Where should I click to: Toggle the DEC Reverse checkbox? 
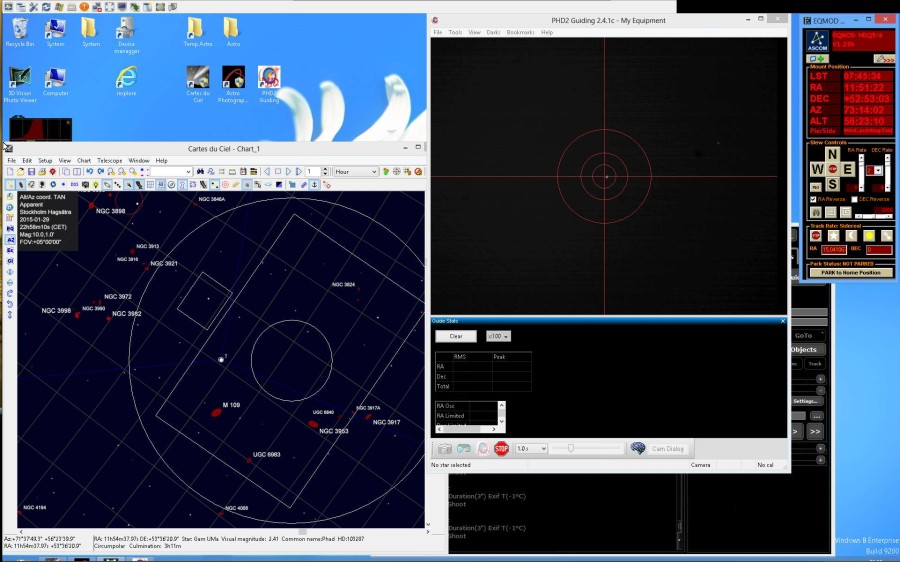[854, 199]
